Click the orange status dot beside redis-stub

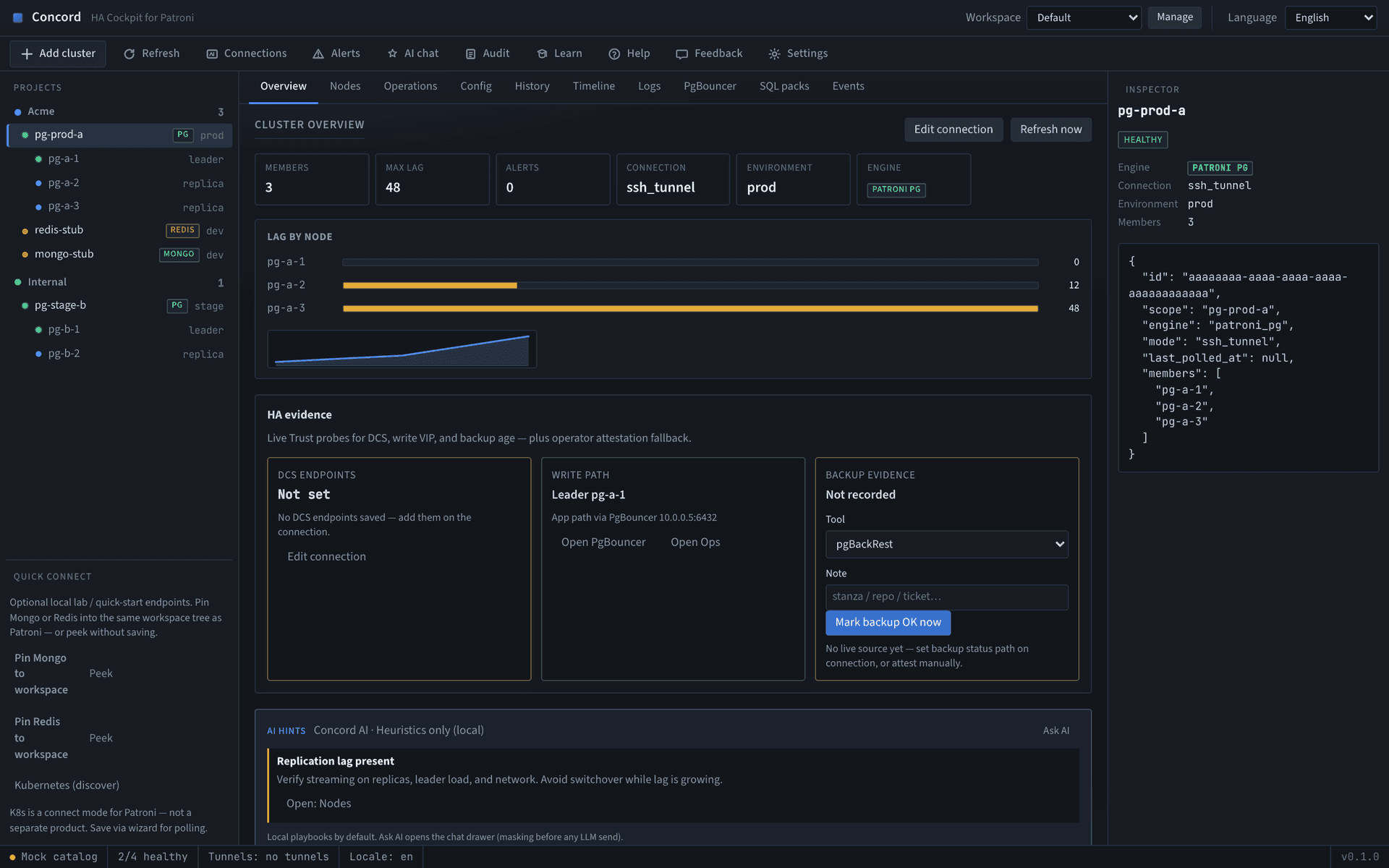25,231
